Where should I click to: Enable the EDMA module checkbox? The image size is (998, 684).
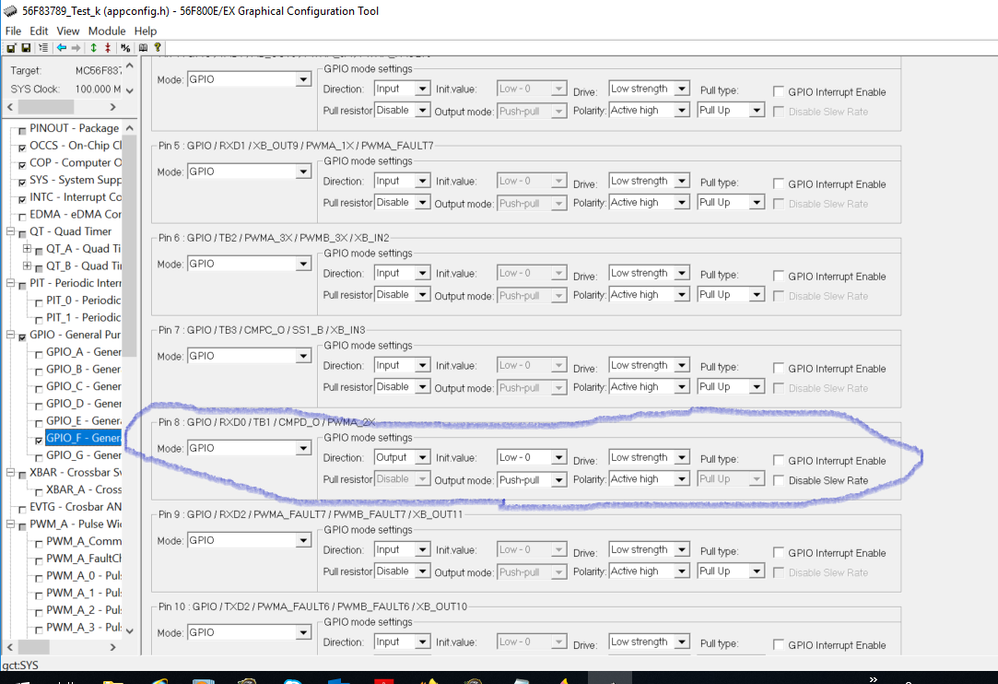point(22,216)
